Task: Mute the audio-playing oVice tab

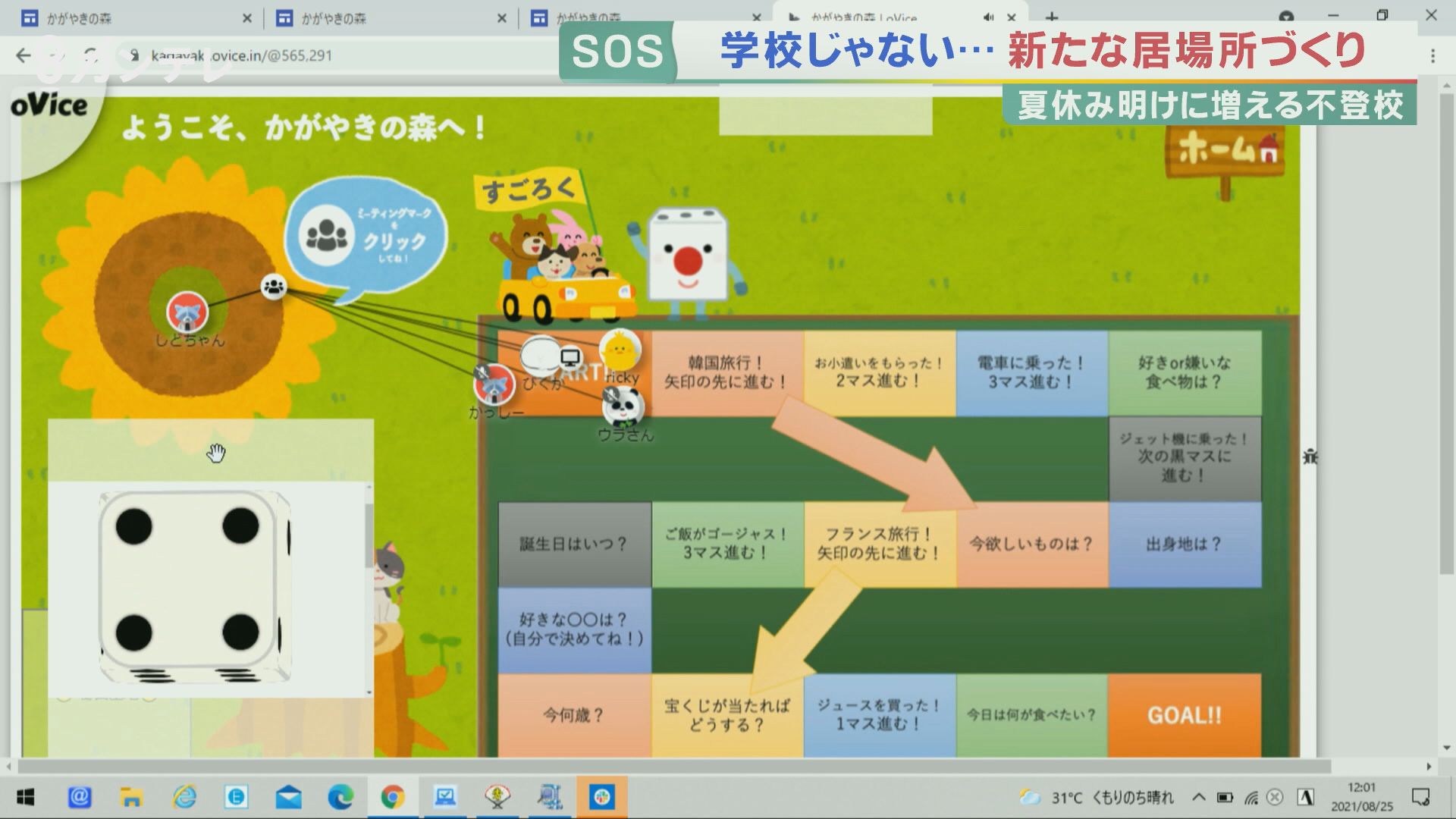Action: click(988, 17)
